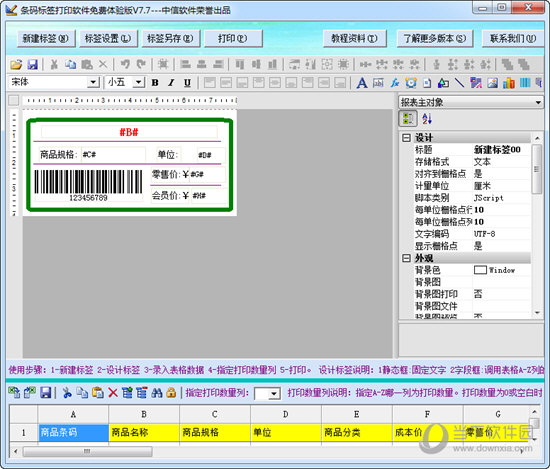The width and height of the screenshot is (550, 469).
Task: Insert a barcode object
Action: coord(525,83)
